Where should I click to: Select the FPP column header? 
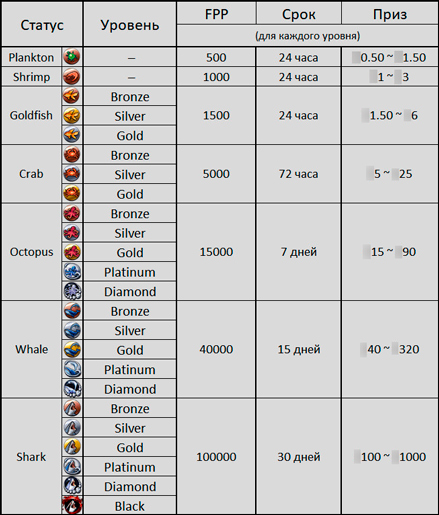click(x=216, y=14)
